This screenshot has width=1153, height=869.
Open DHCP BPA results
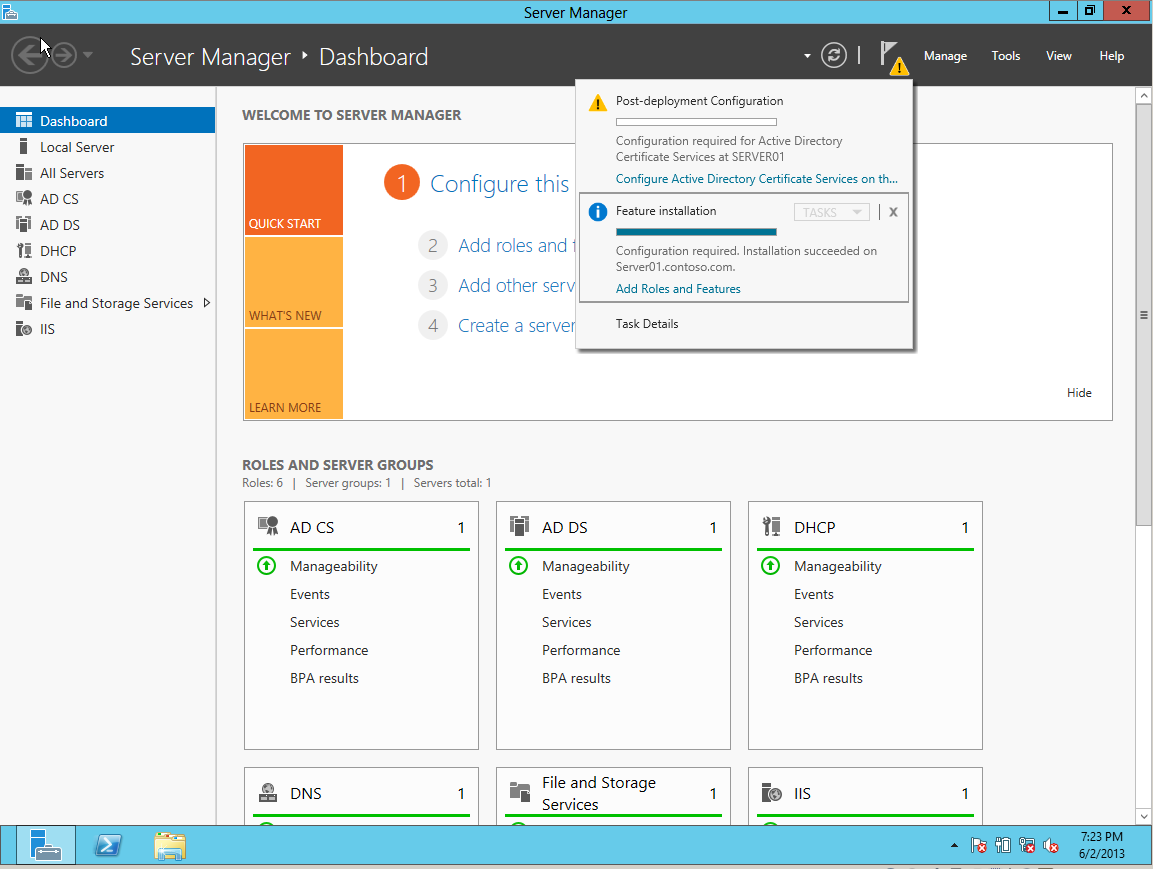coord(828,678)
